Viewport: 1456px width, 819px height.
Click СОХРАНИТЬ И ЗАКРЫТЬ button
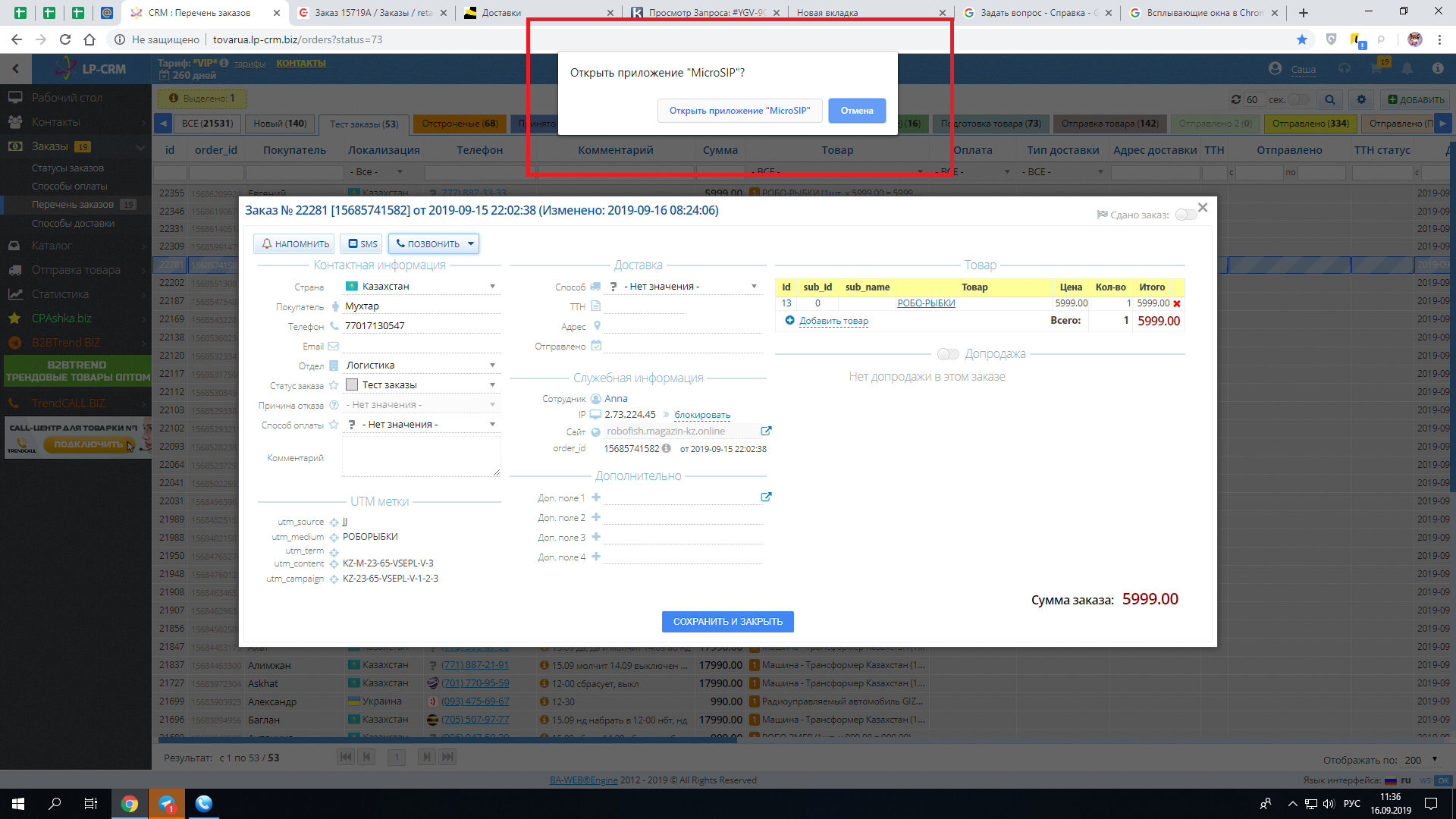tap(728, 622)
